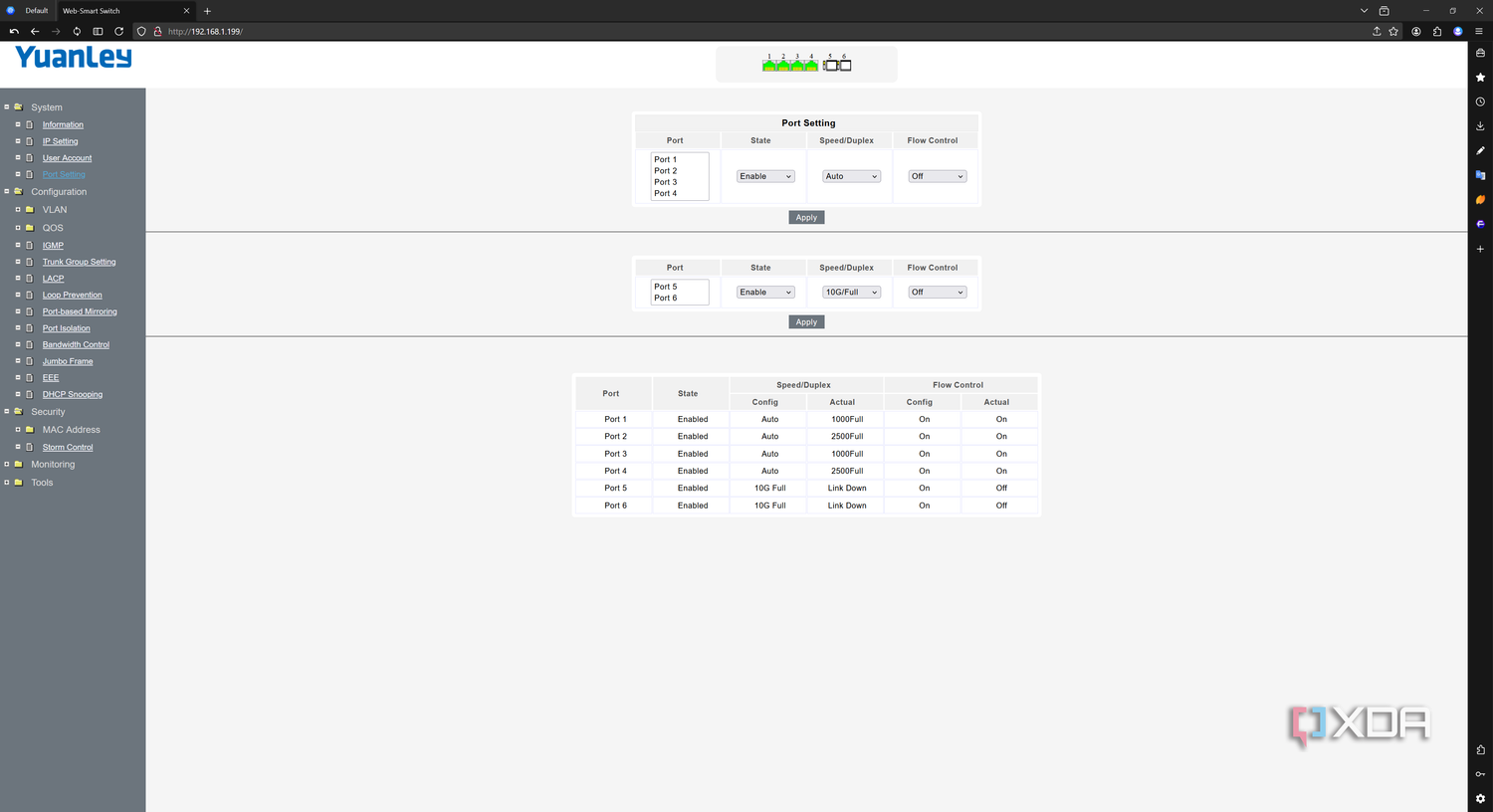Open the sidebar downloads icon
Screen dimensions: 1493x812
pos(1480,125)
